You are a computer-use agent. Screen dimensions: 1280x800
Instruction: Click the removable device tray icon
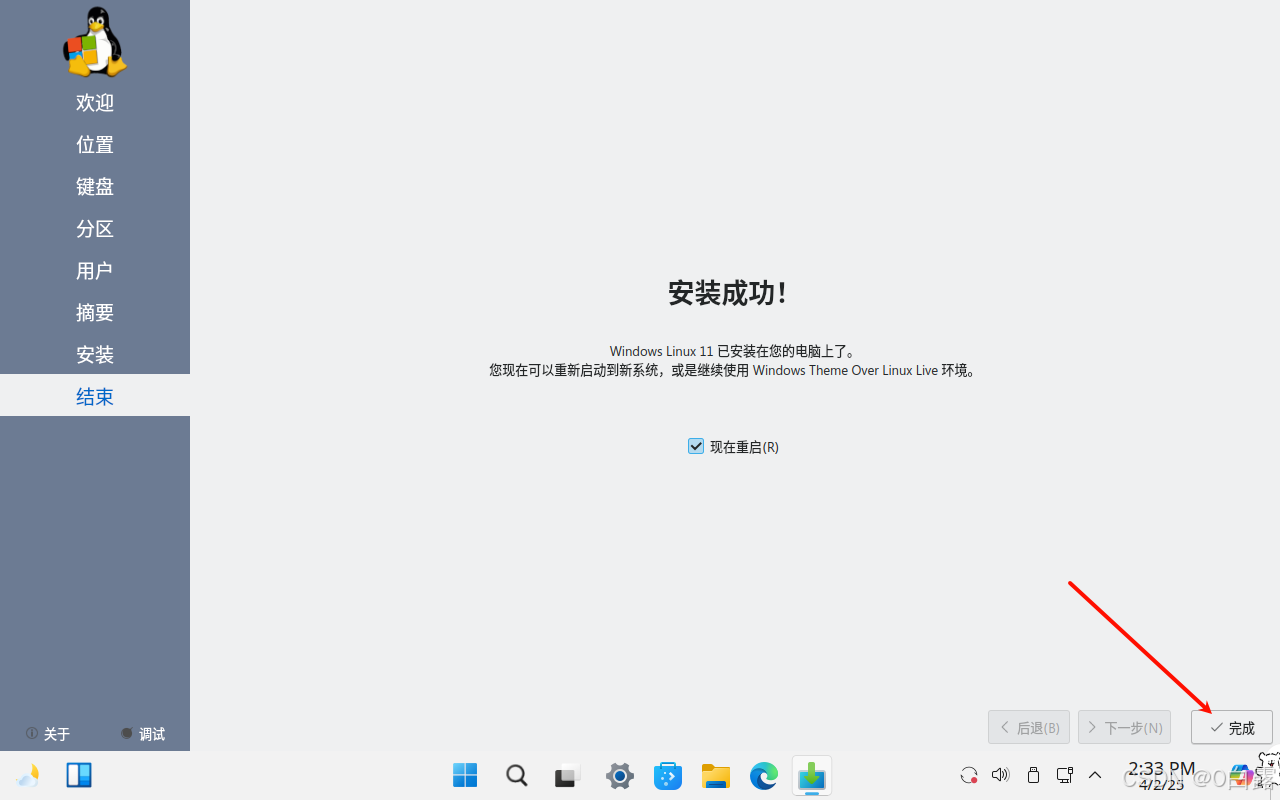tap(1033, 775)
